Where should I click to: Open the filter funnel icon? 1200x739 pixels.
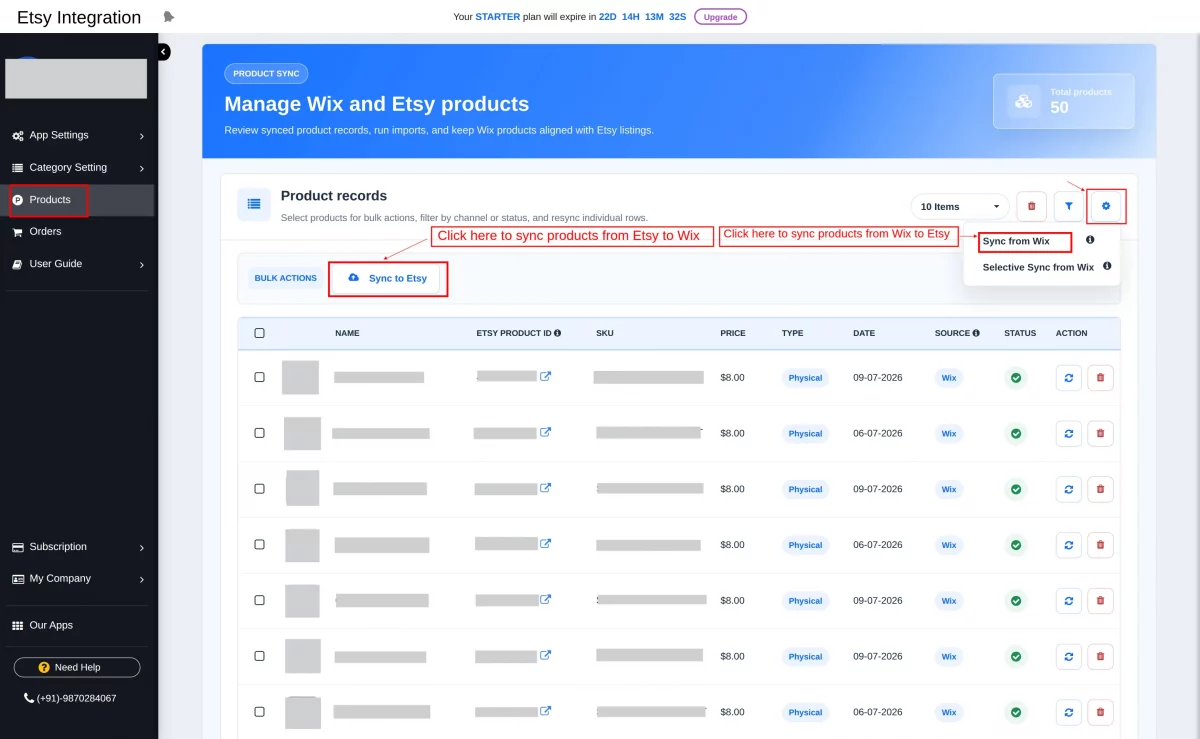coord(1069,207)
